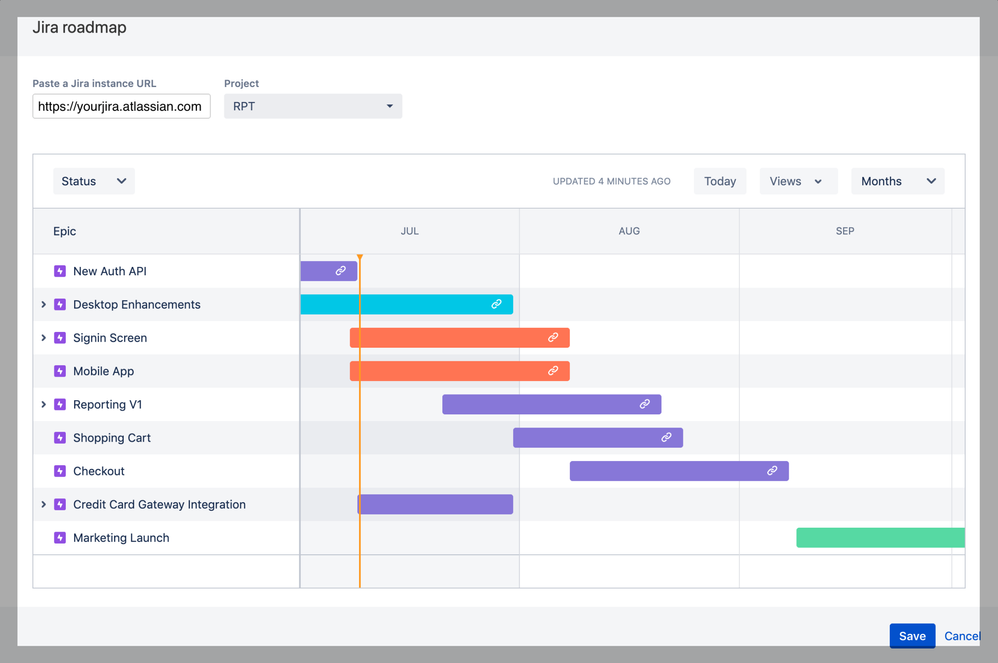Click the Marketing Launch epic name
Viewport: 998px width, 663px height.
(x=122, y=538)
